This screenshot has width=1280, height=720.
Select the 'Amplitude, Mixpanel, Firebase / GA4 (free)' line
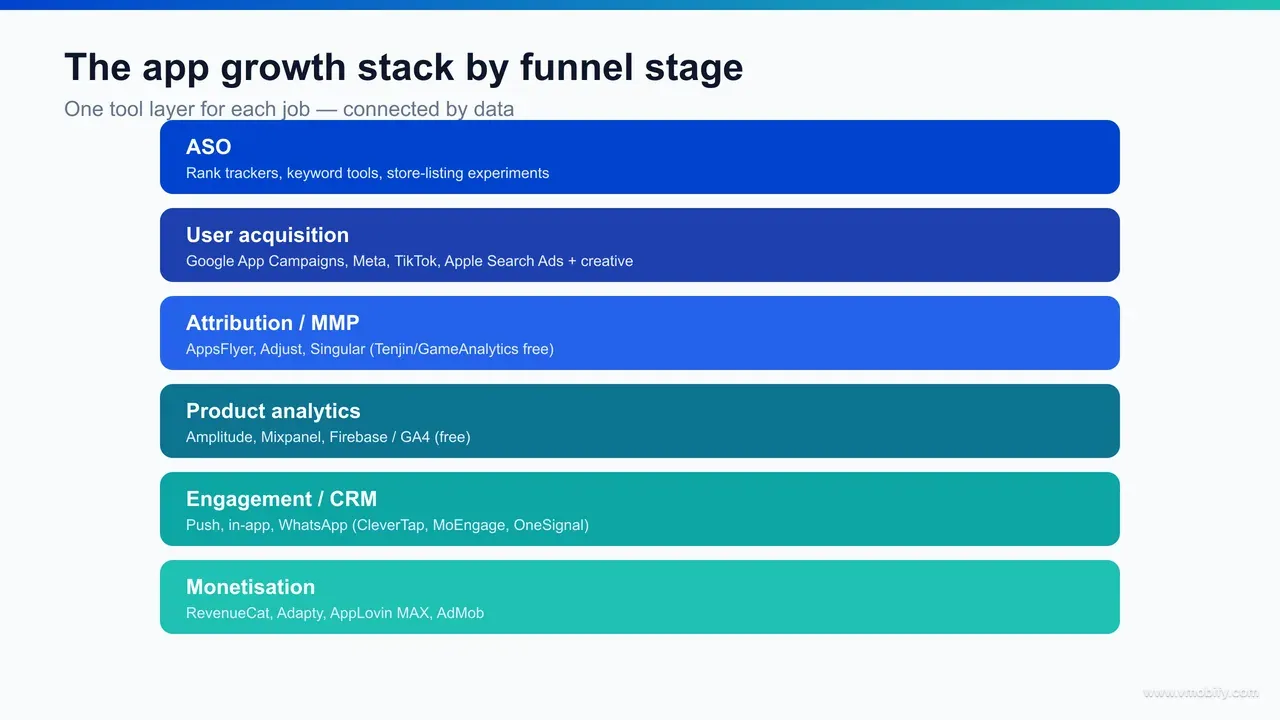point(328,437)
